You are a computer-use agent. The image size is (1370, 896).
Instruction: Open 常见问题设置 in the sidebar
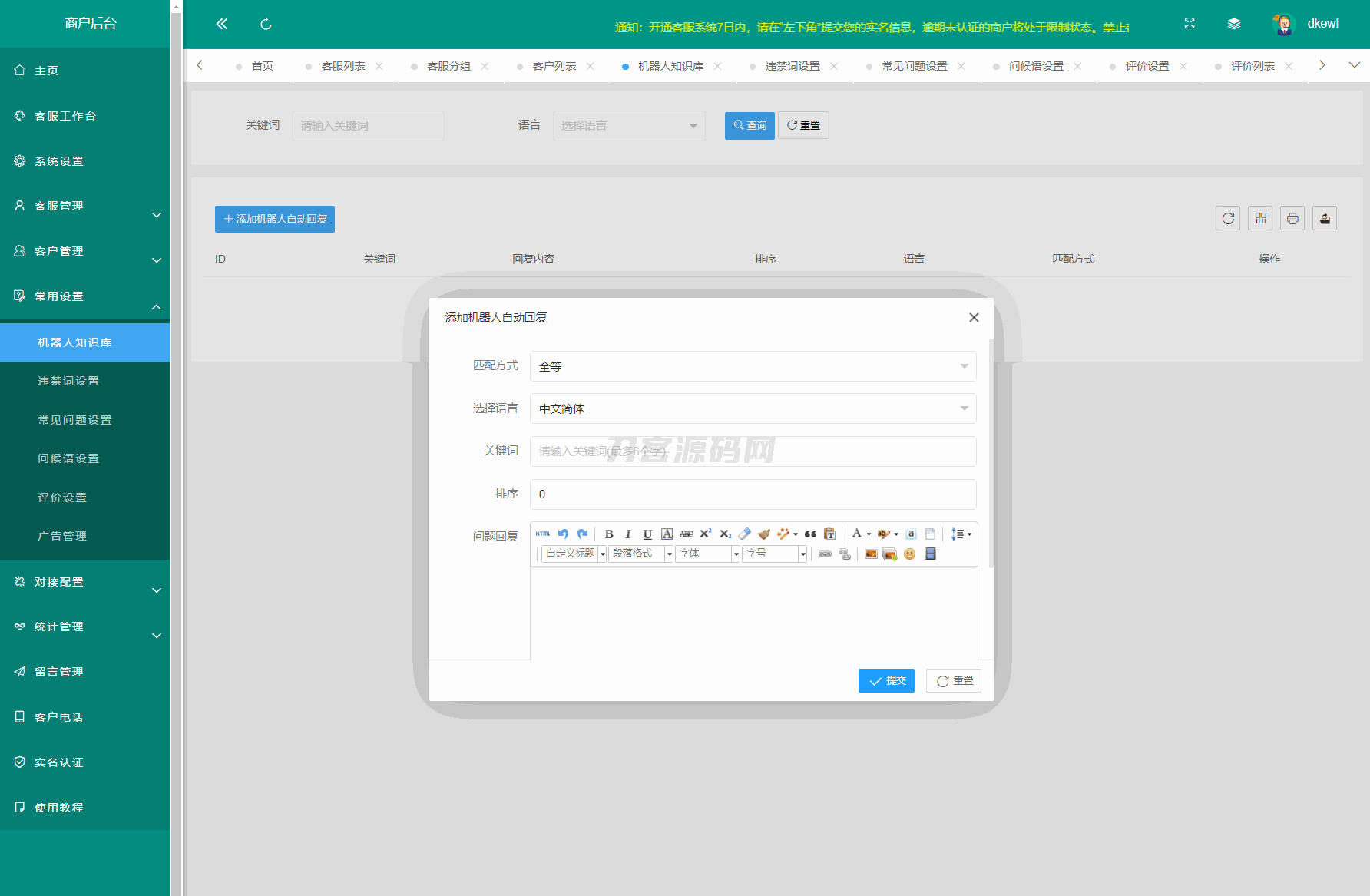74,420
